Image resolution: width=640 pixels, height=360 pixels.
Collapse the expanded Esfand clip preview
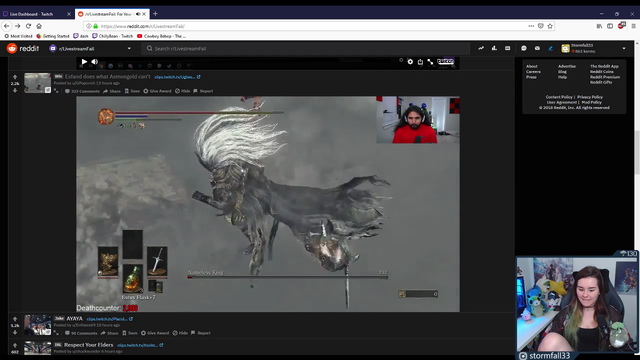[x=56, y=91]
